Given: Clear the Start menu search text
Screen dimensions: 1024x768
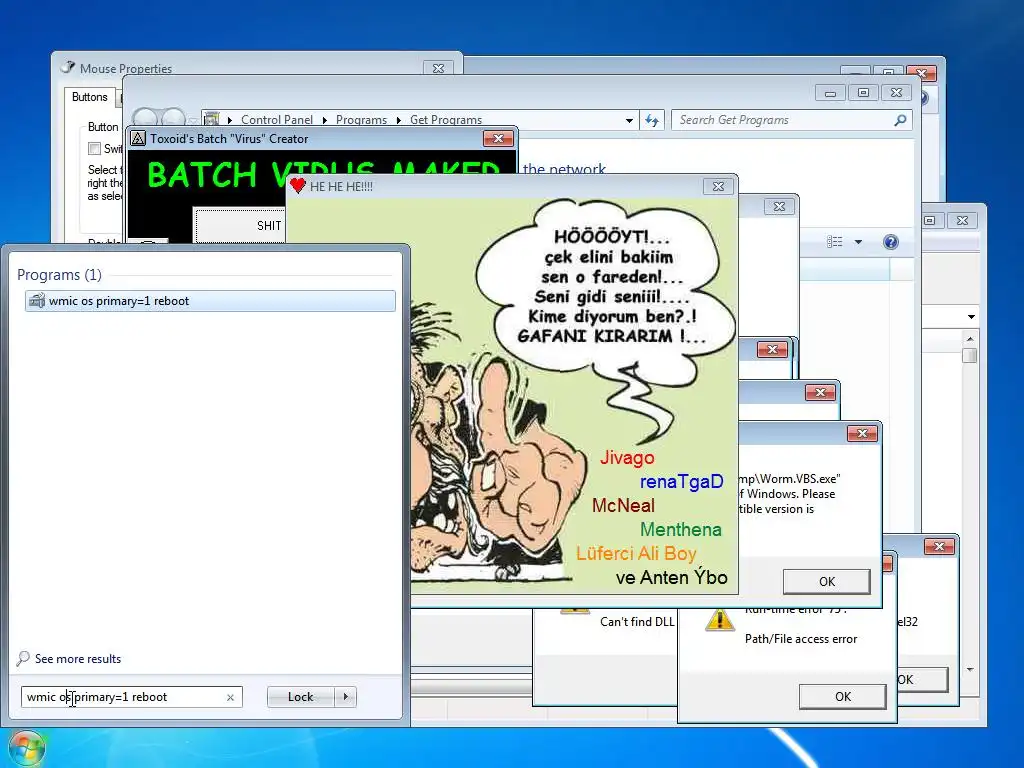Looking at the screenshot, I should [230, 697].
